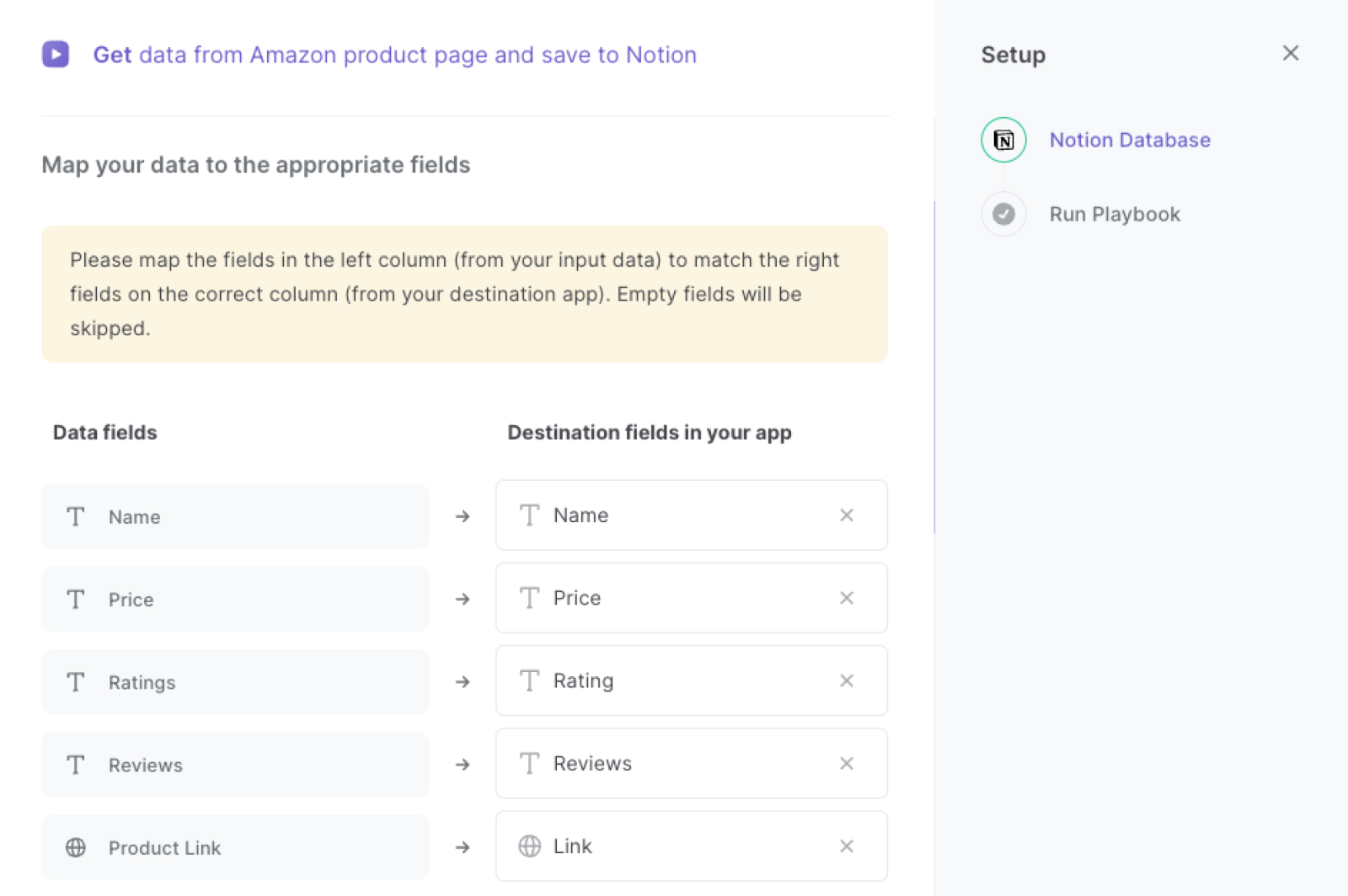Screen dimensions: 1348x896
Task: Clear the Price destination field mapping
Action: click(847, 598)
